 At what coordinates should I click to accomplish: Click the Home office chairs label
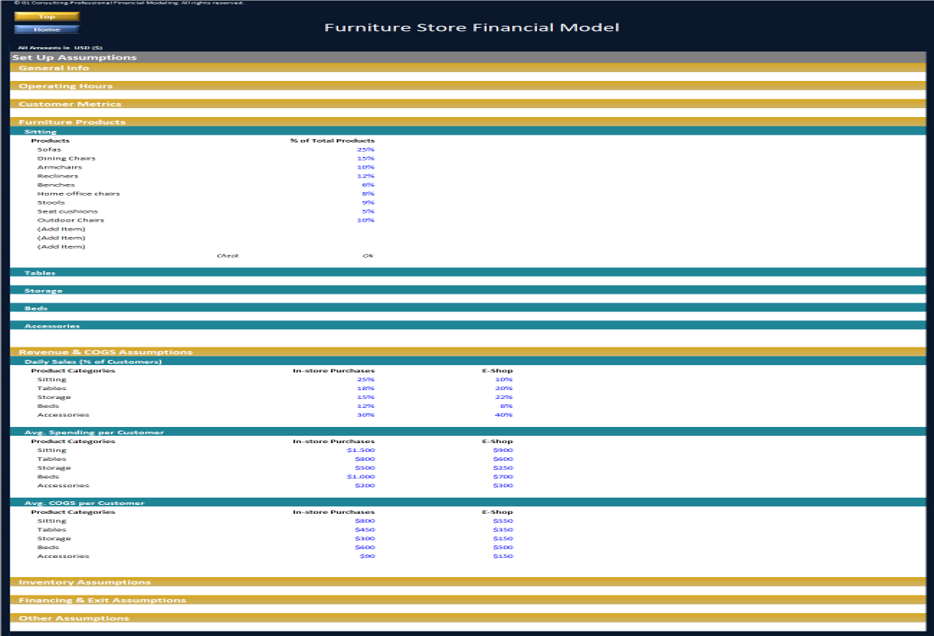[78, 194]
